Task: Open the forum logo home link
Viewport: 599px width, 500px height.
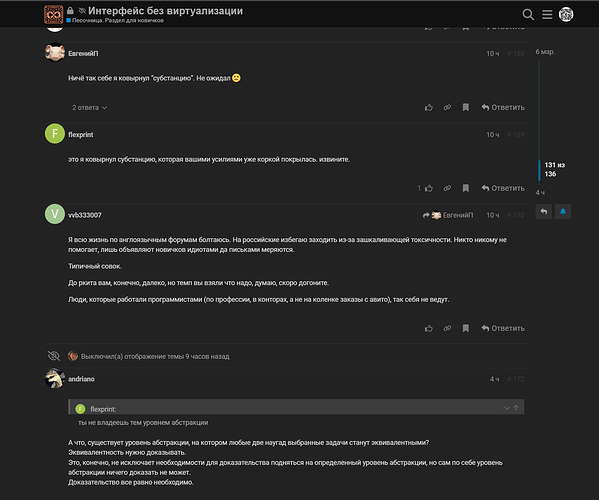Action: [53, 15]
